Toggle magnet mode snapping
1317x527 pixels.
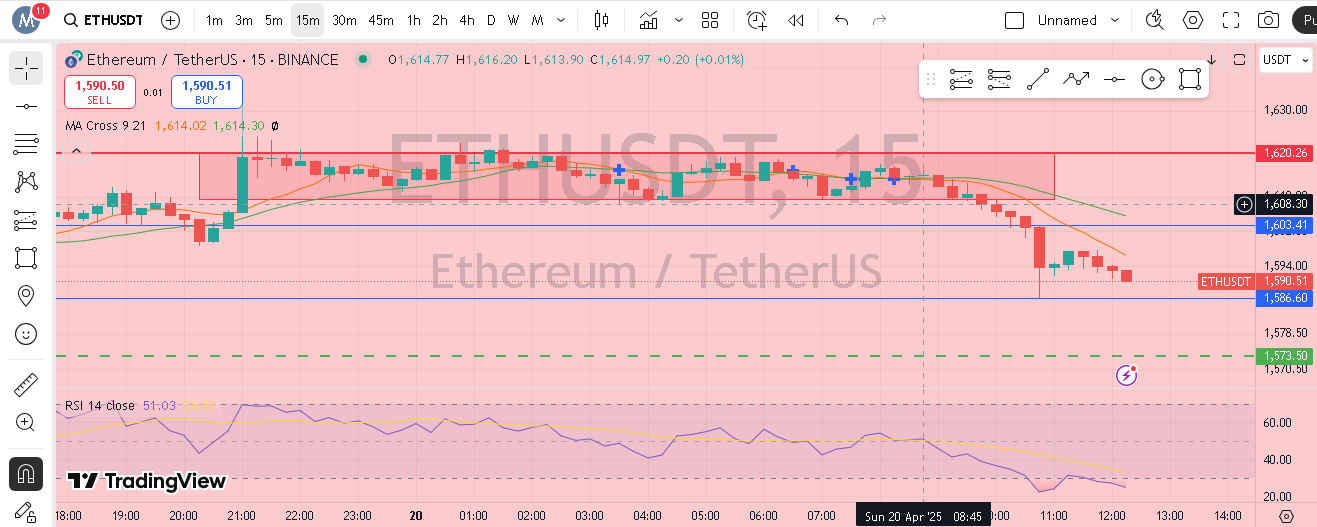coord(26,472)
